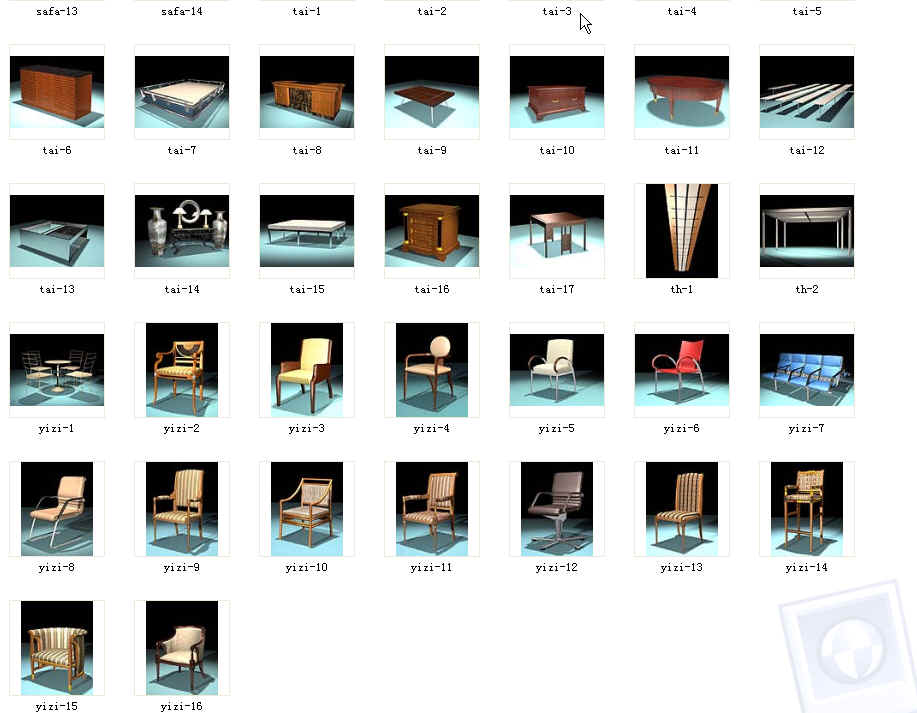Select the tai-17 square table thumbnail
Screen dimensions: 917x713
click(x=557, y=231)
